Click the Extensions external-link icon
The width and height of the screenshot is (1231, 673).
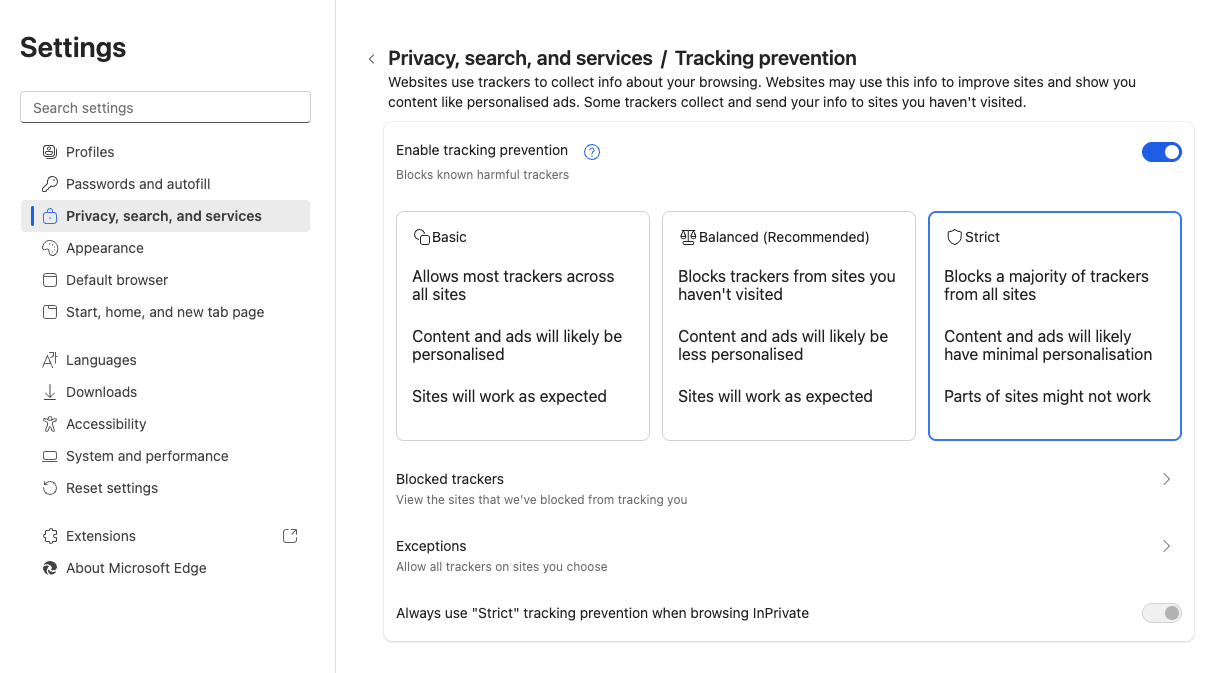coord(290,536)
